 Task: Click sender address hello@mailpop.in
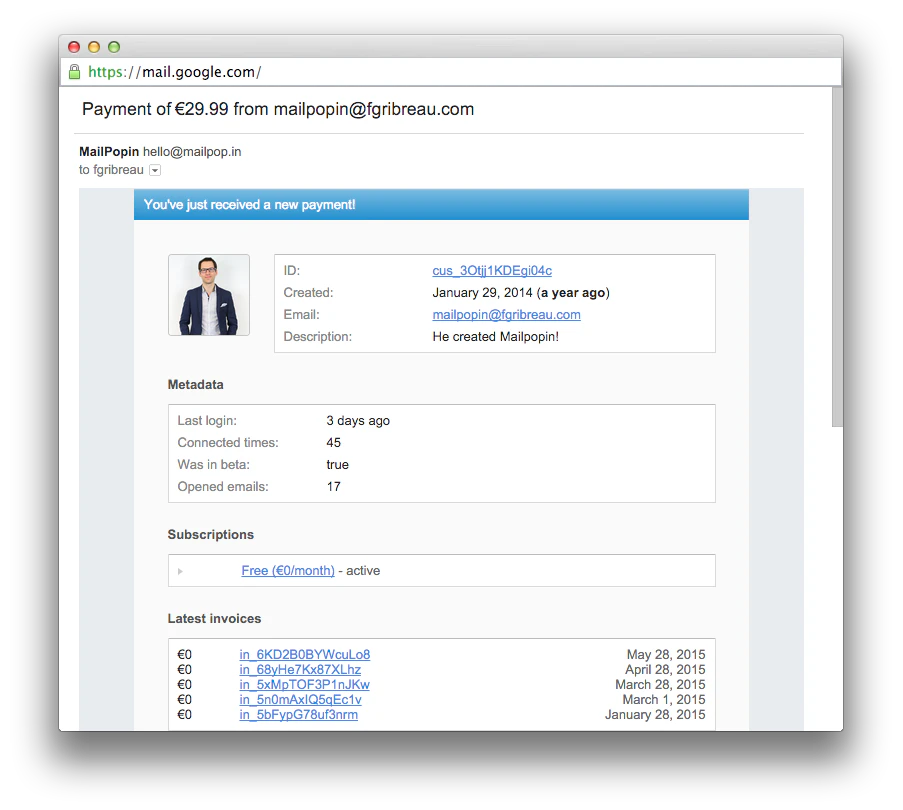(192, 152)
